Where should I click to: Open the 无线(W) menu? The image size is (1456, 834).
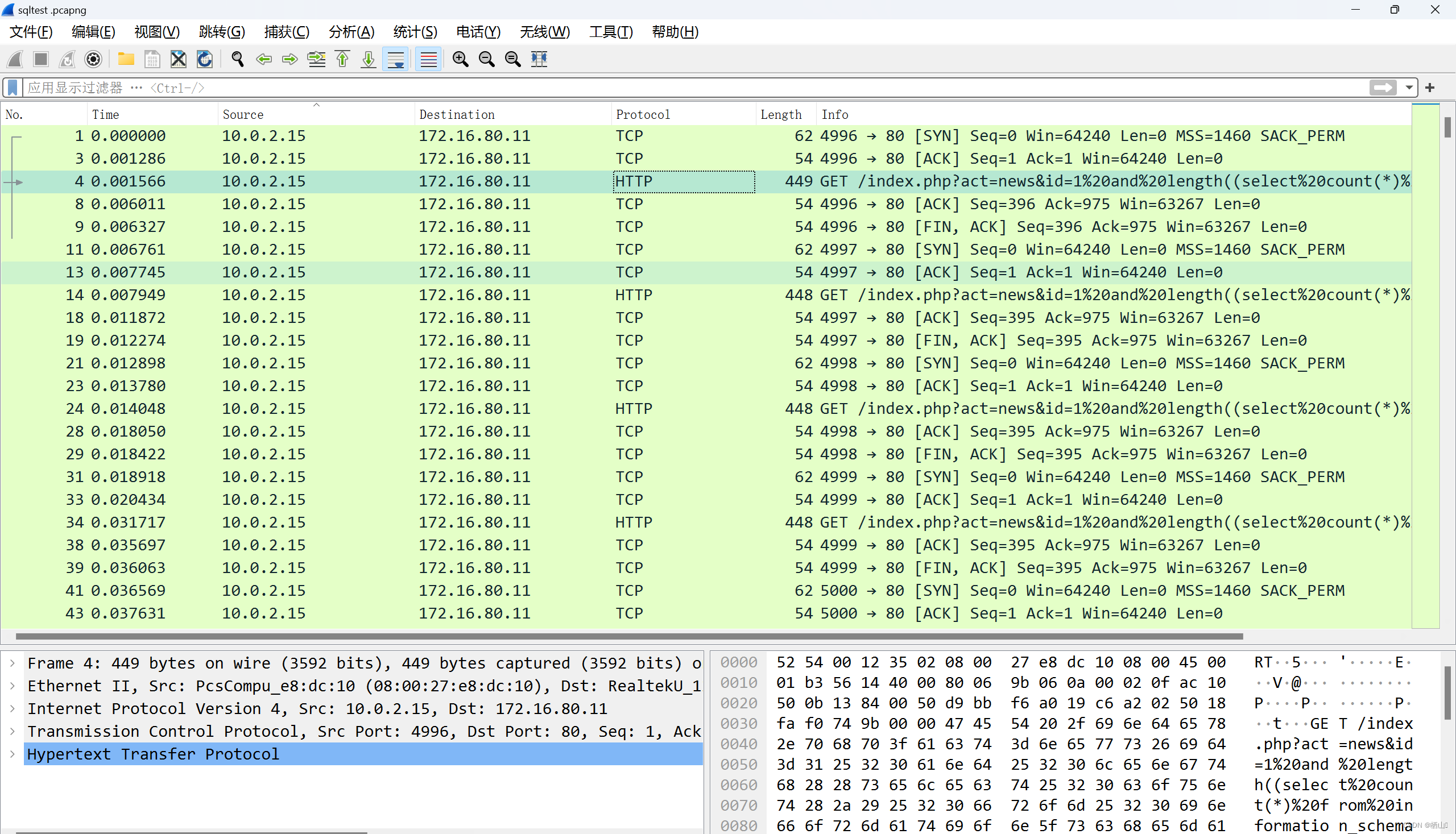[544, 32]
